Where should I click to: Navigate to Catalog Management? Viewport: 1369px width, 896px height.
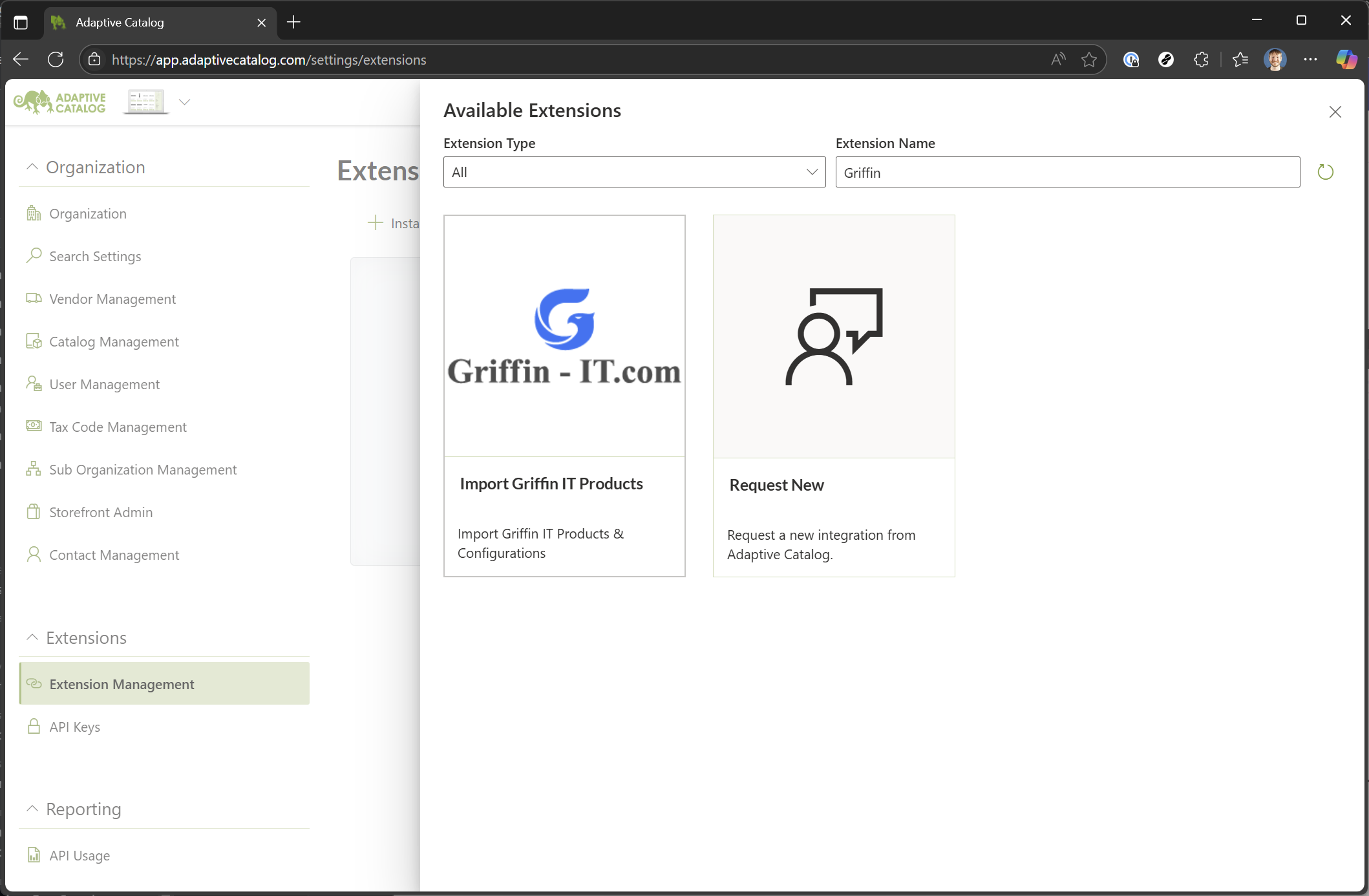pyautogui.click(x=114, y=342)
